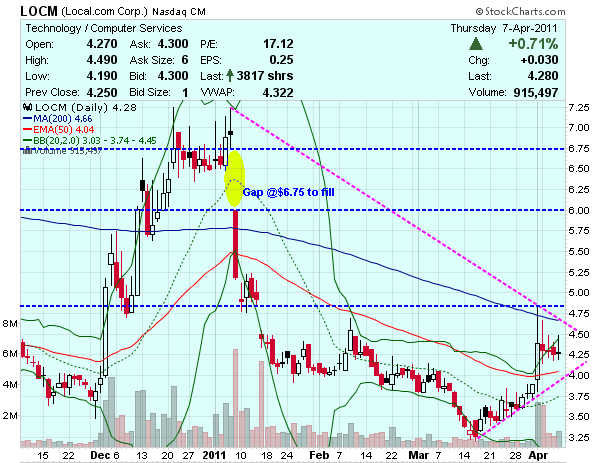Click the tall red gap-down candle below 6.00
This screenshot has height=463, width=599.
click(x=235, y=244)
